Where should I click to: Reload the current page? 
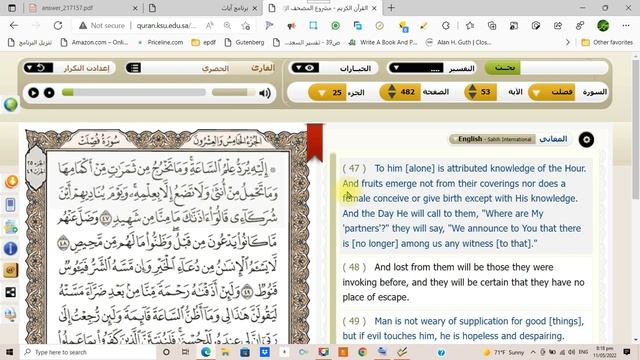(58, 25)
